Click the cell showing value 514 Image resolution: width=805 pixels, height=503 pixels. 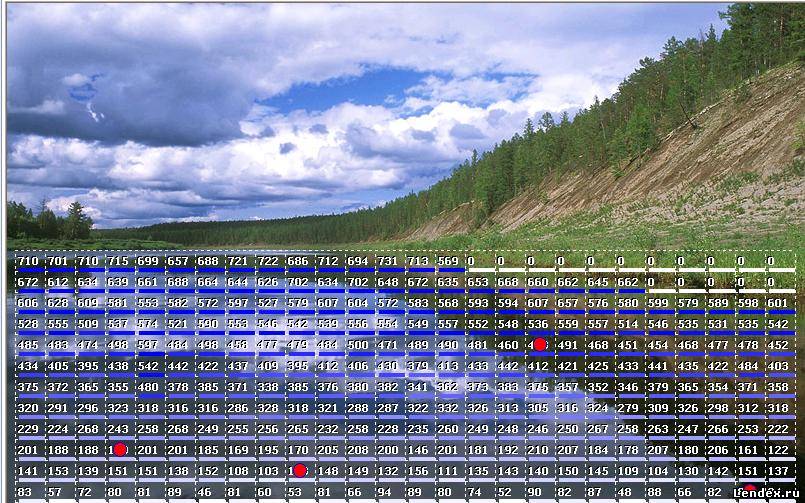coord(628,324)
